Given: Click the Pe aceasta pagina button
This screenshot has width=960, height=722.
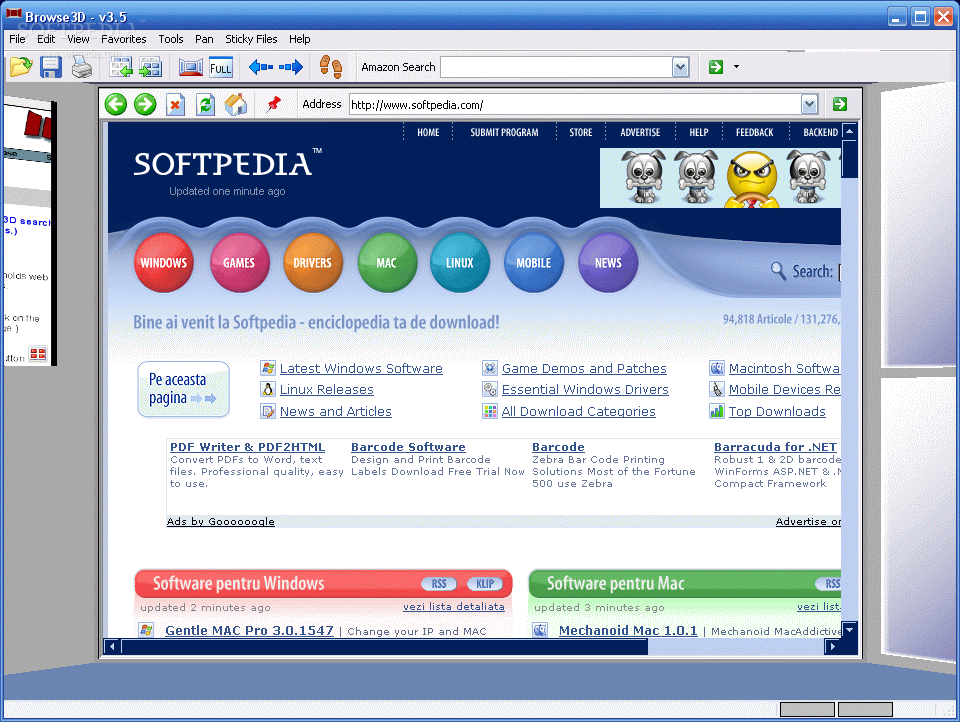Looking at the screenshot, I should pyautogui.click(x=183, y=389).
